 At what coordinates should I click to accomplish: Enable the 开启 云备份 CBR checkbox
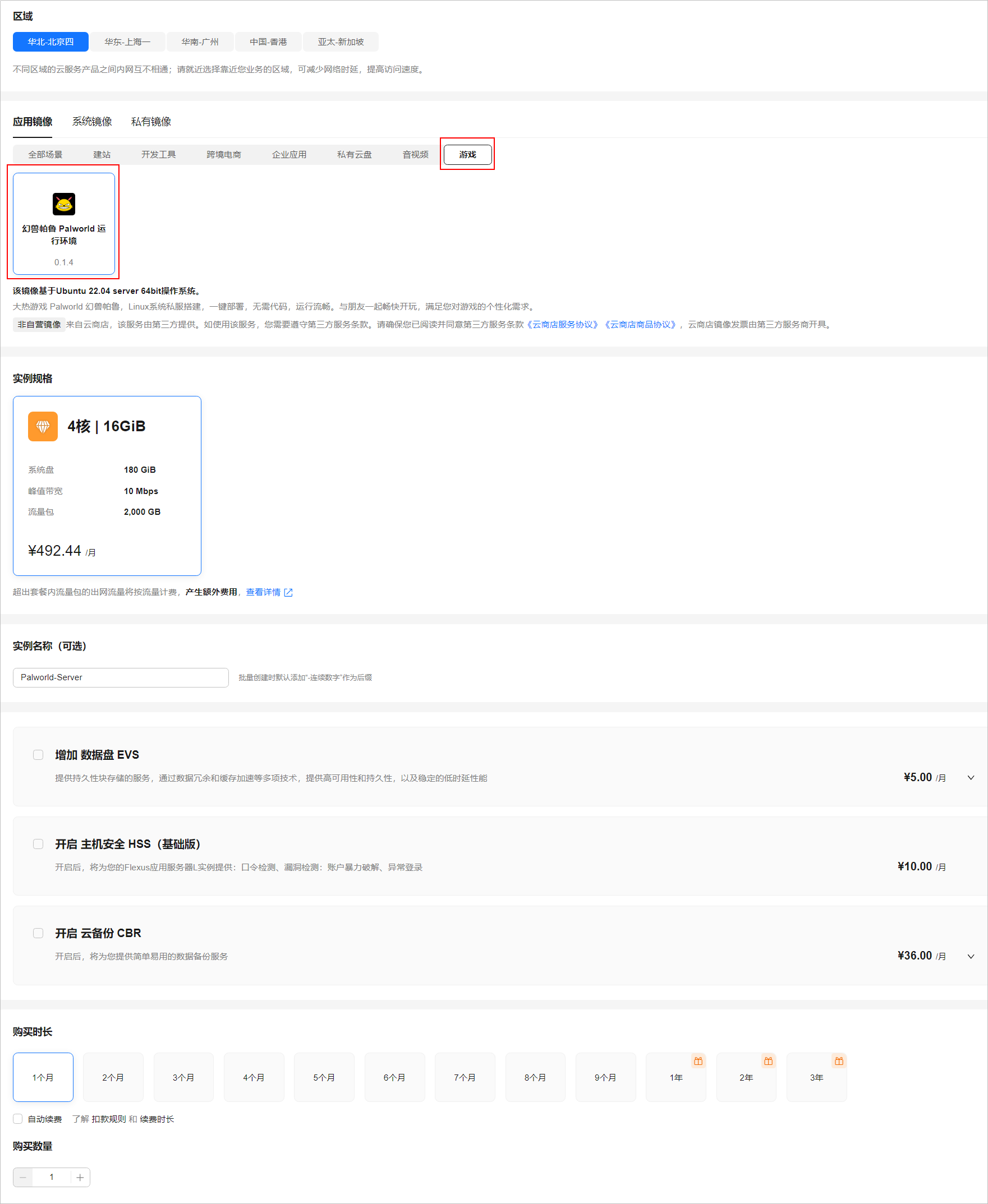38,933
